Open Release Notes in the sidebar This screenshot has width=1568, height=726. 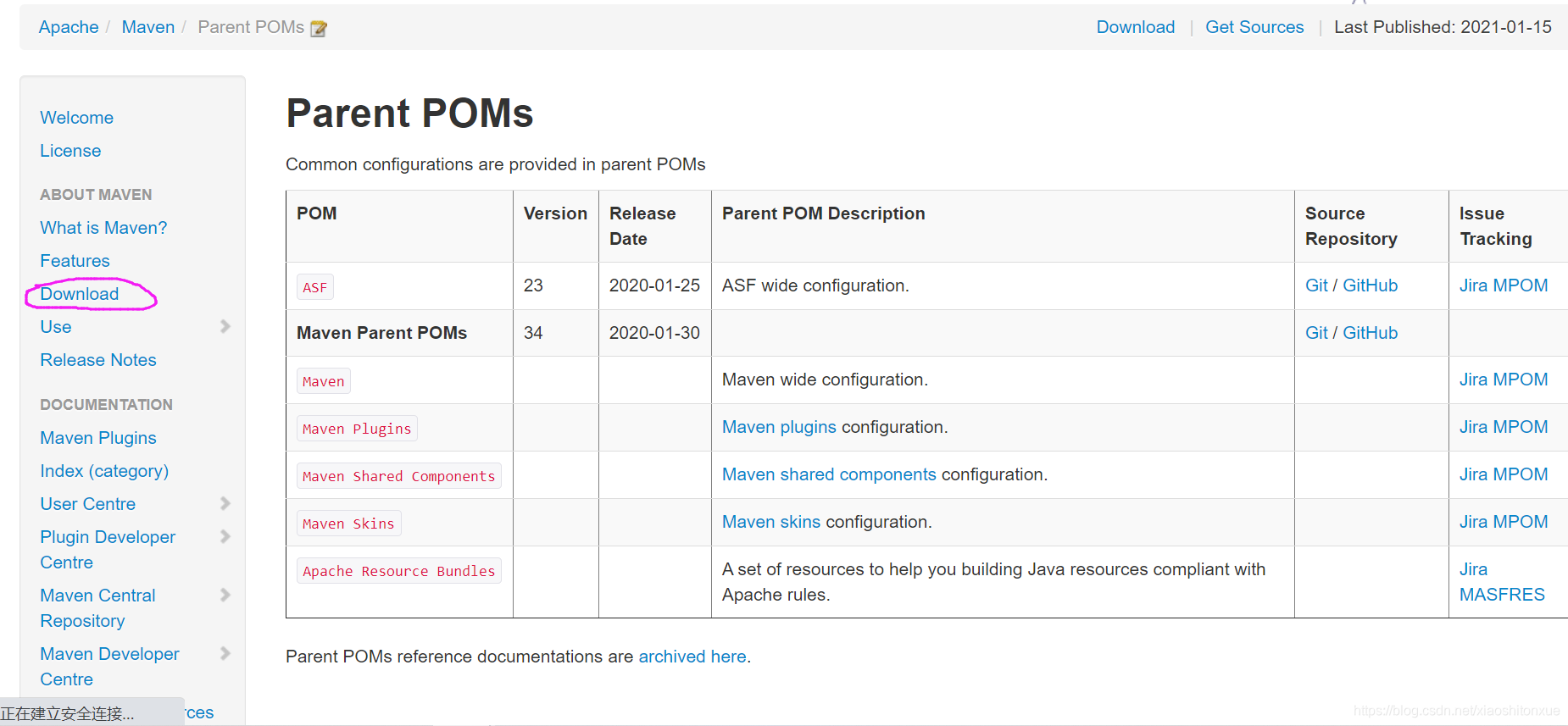(98, 360)
